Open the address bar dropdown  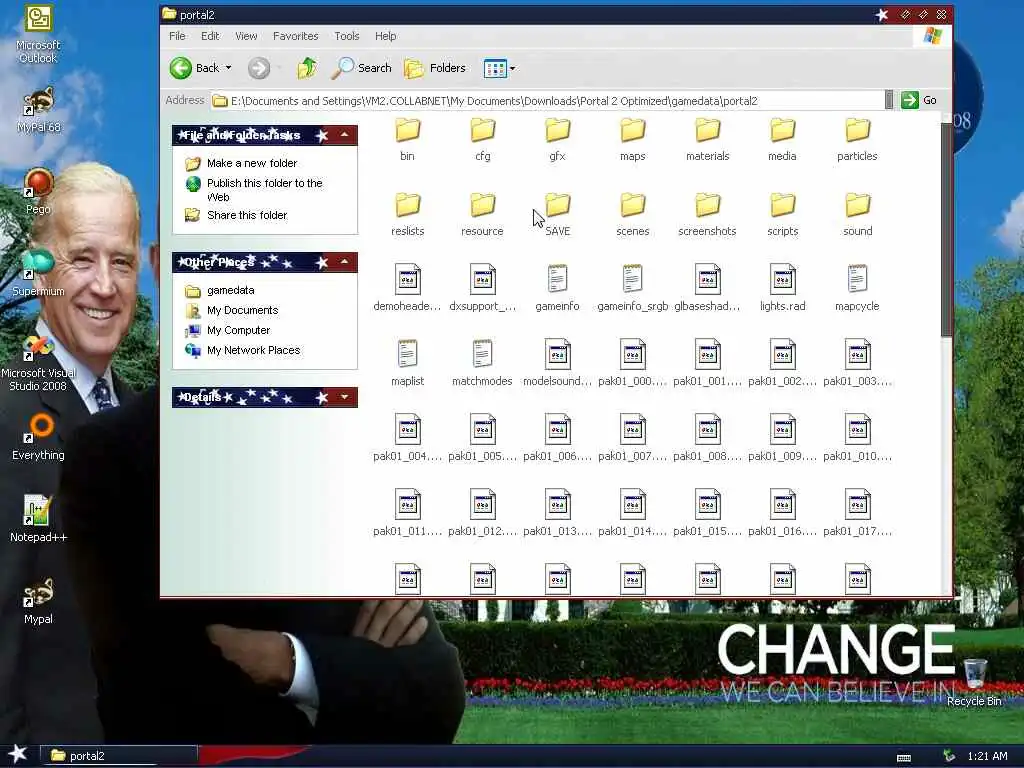click(x=889, y=100)
